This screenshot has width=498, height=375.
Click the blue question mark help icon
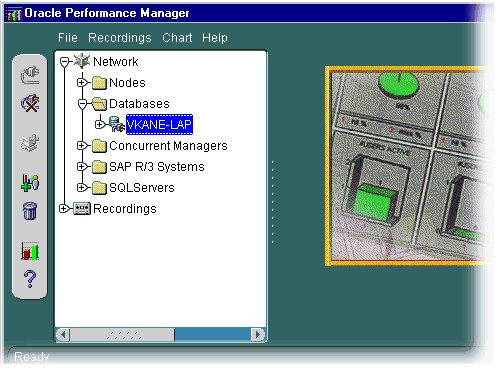(x=30, y=279)
